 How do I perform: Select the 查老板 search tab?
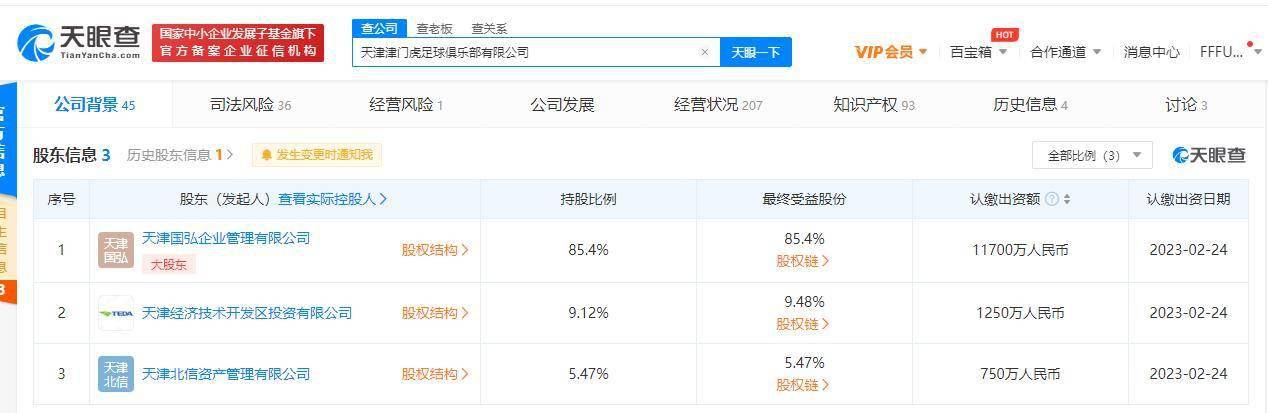[x=434, y=29]
